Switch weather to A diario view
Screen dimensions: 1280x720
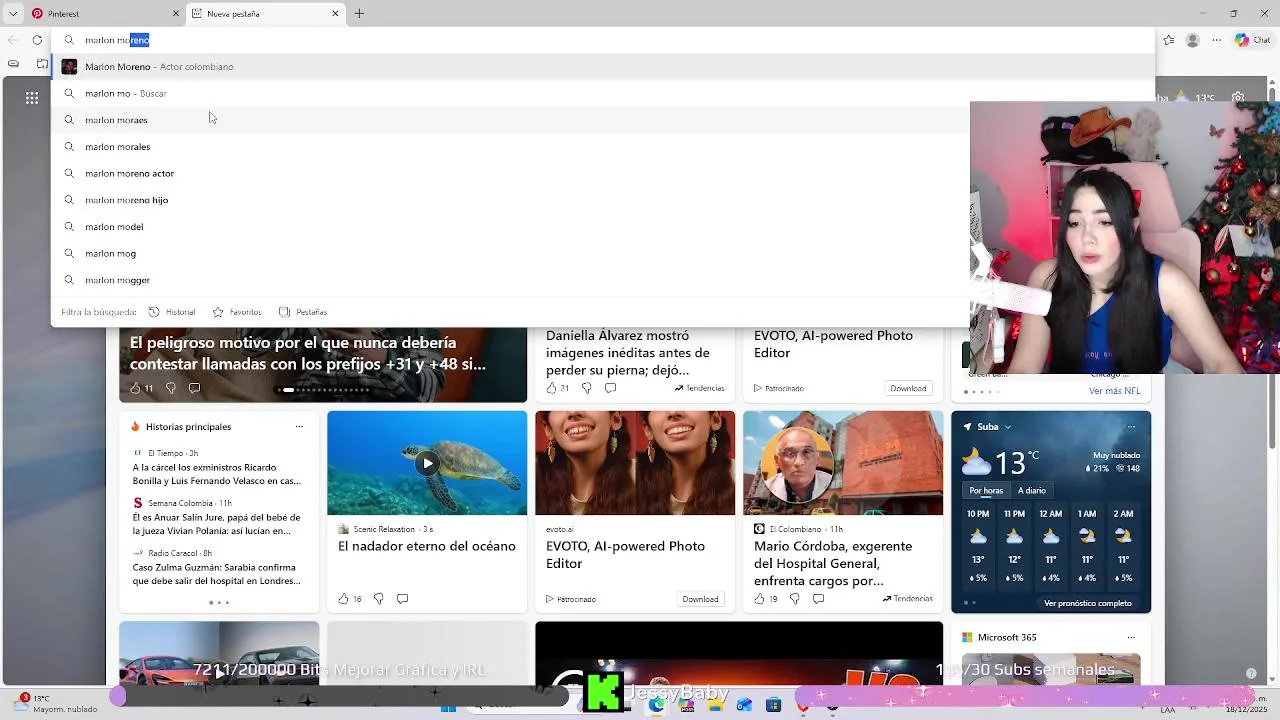tap(1032, 491)
